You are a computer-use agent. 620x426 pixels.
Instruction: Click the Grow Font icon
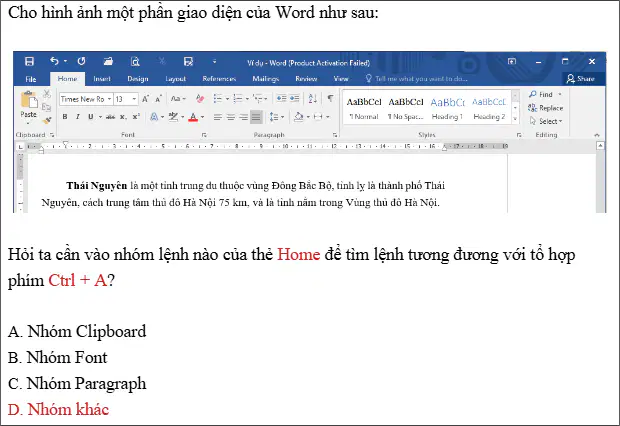coord(145,99)
